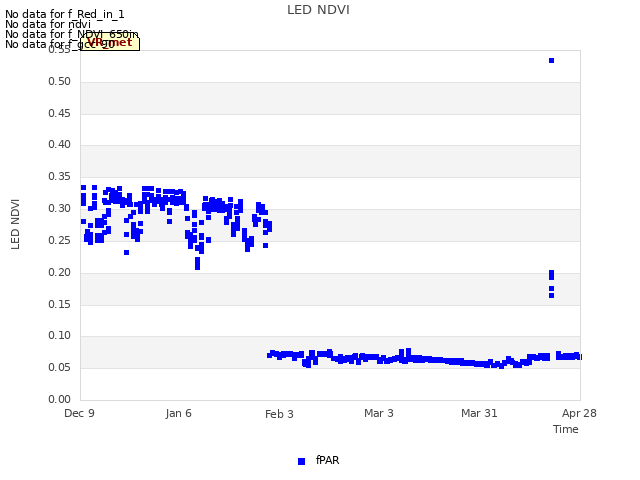Click 'No data for f_Red_in_1' message
The image size is (640, 480).
click(x=65, y=14)
